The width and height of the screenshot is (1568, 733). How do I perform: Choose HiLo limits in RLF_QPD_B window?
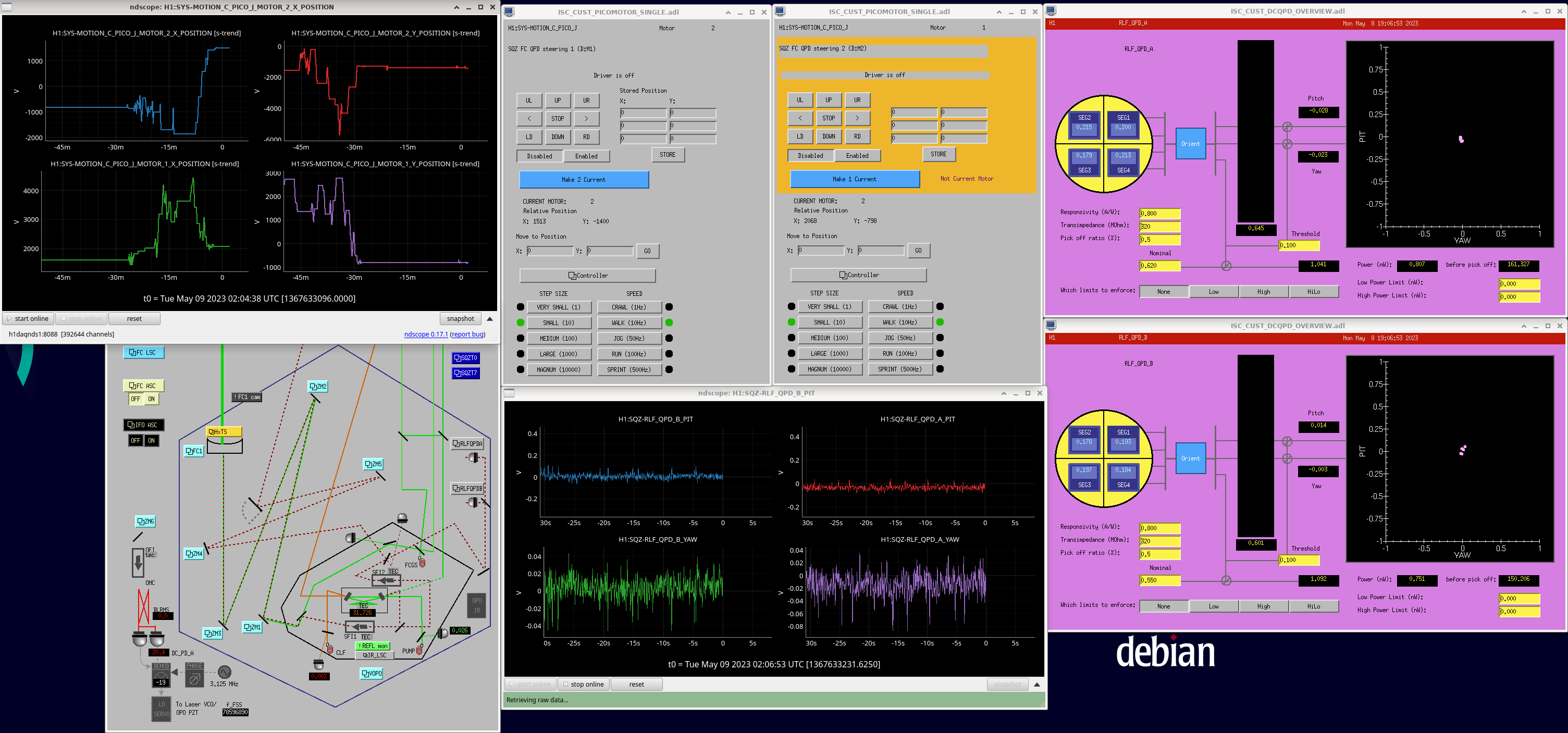1314,606
